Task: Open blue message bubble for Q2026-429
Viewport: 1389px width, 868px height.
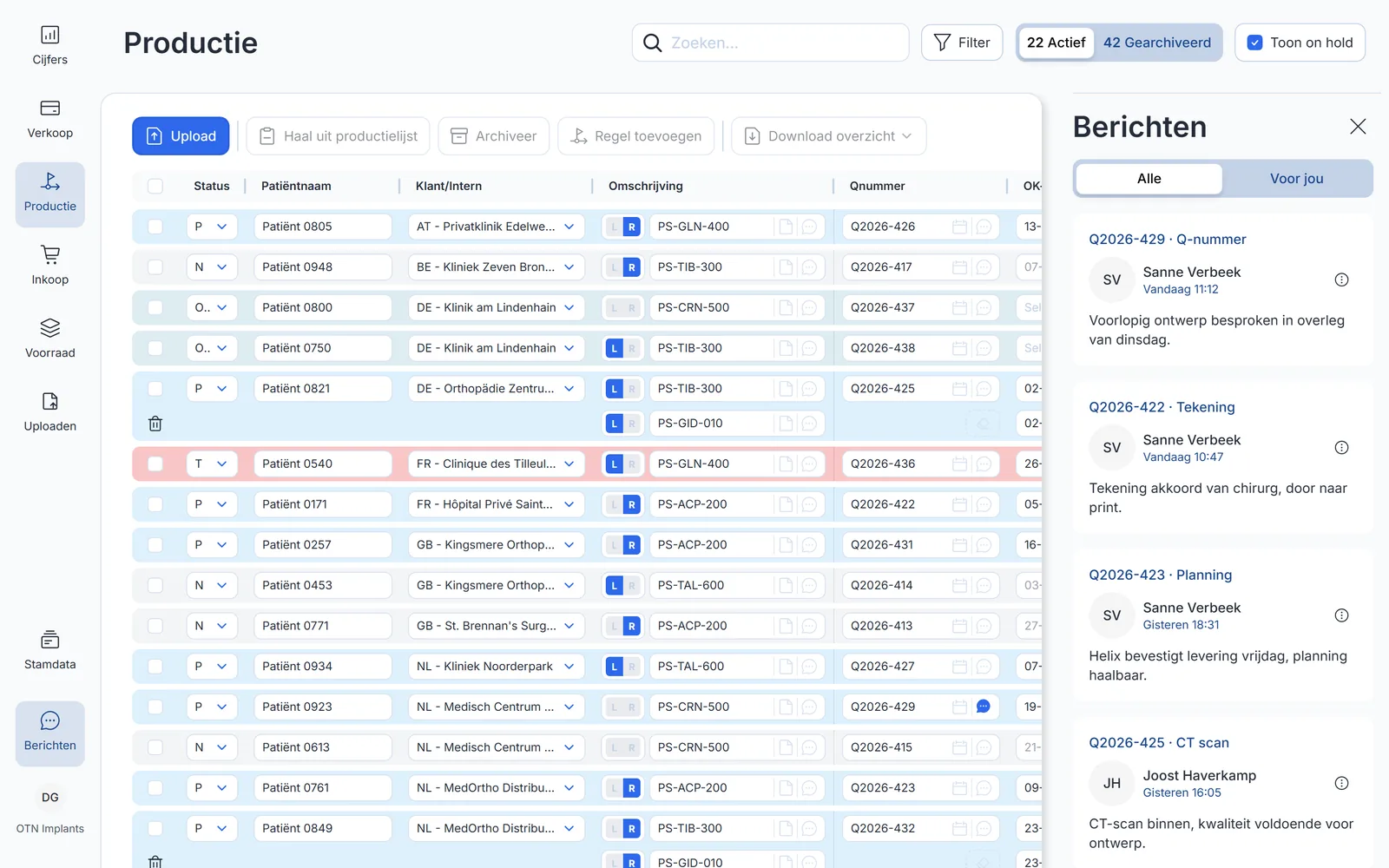Action: [984, 707]
